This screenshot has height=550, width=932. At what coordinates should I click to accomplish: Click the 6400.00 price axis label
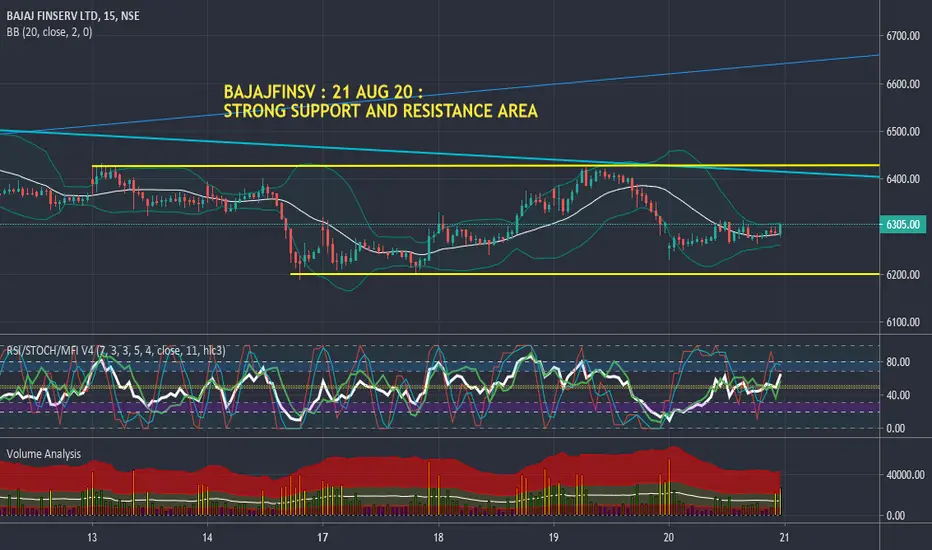click(903, 179)
